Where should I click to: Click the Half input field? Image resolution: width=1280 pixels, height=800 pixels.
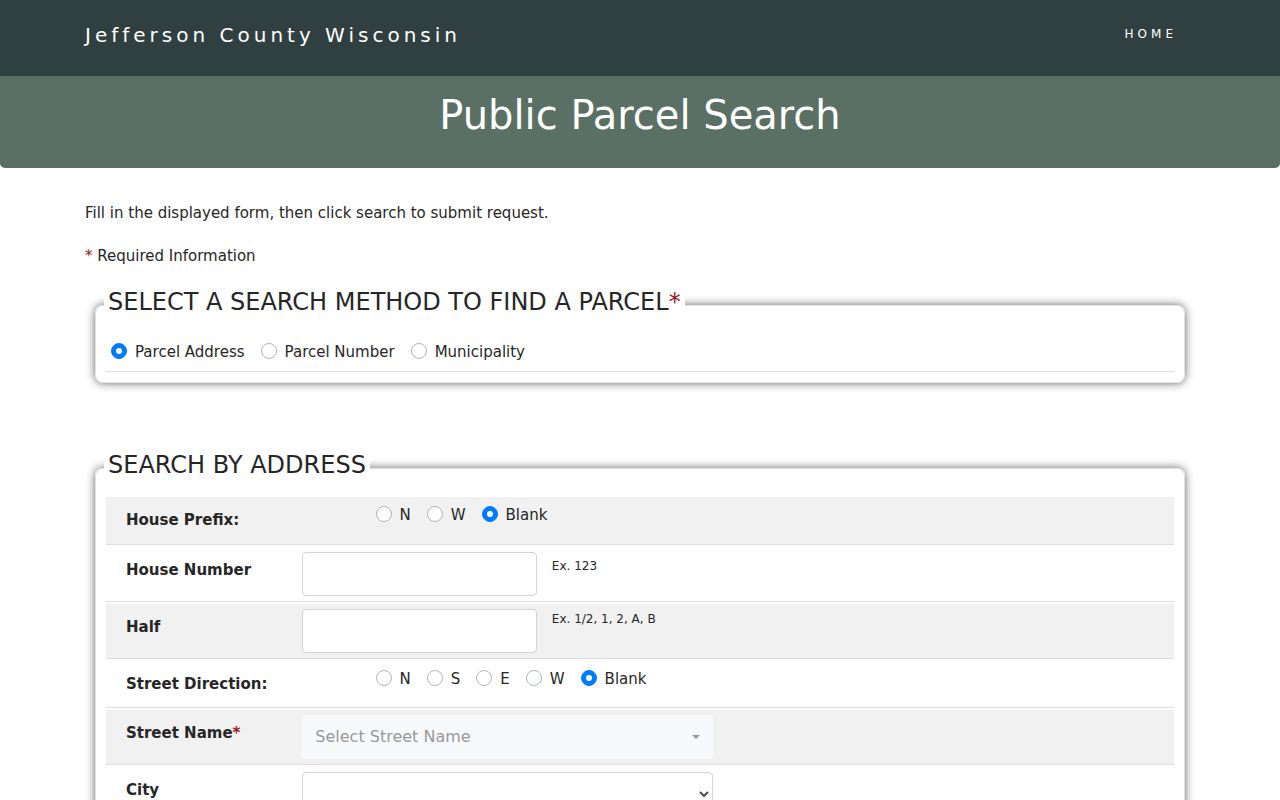coord(419,631)
